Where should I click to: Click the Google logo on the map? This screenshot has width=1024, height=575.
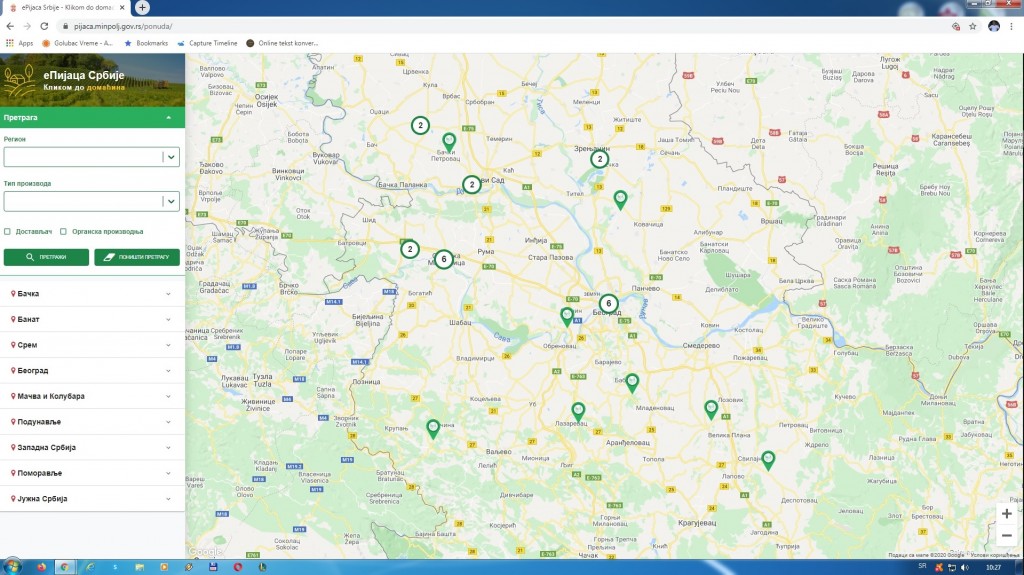(205, 552)
